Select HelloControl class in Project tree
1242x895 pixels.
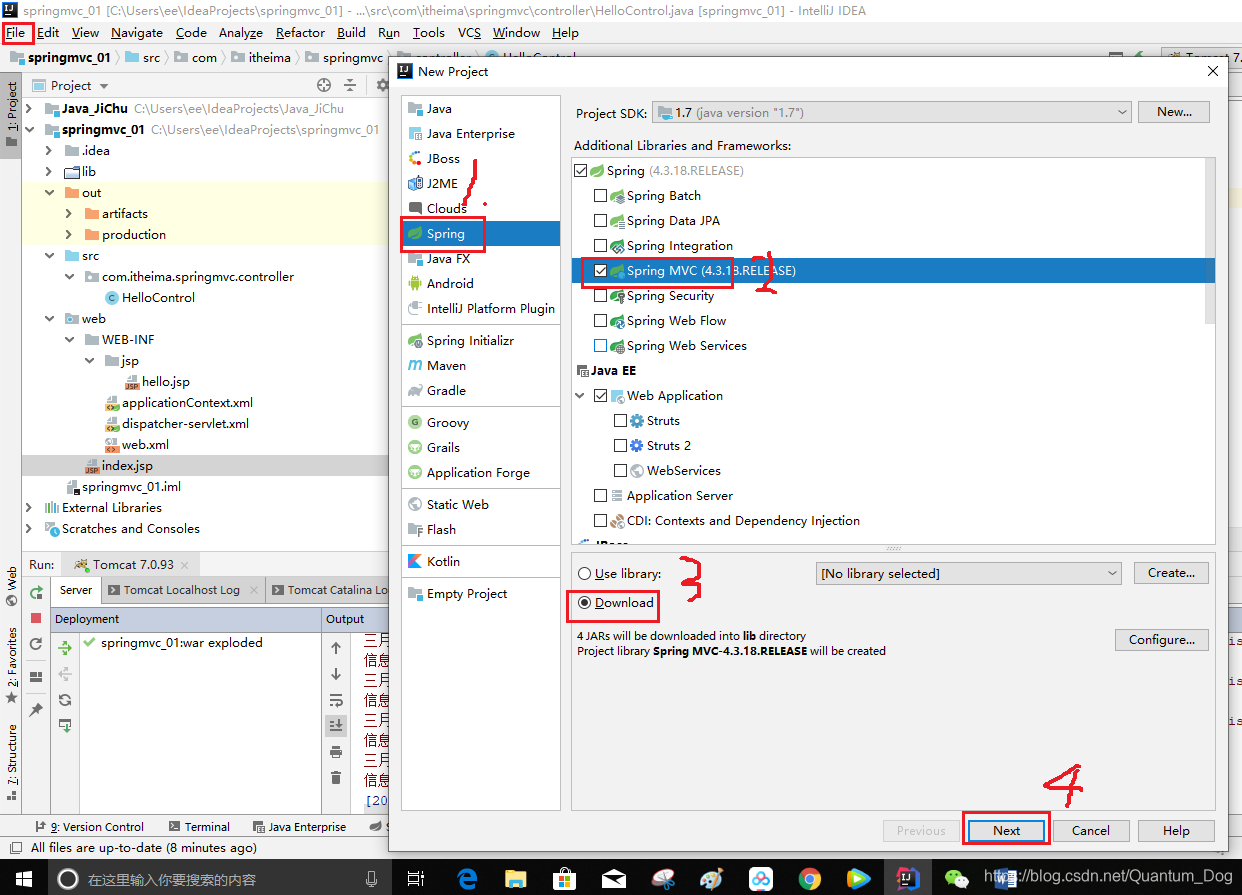[x=158, y=298]
